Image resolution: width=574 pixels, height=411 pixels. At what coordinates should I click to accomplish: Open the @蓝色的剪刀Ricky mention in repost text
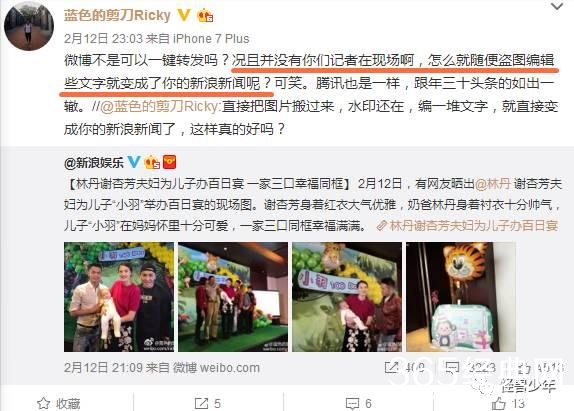tap(160, 107)
